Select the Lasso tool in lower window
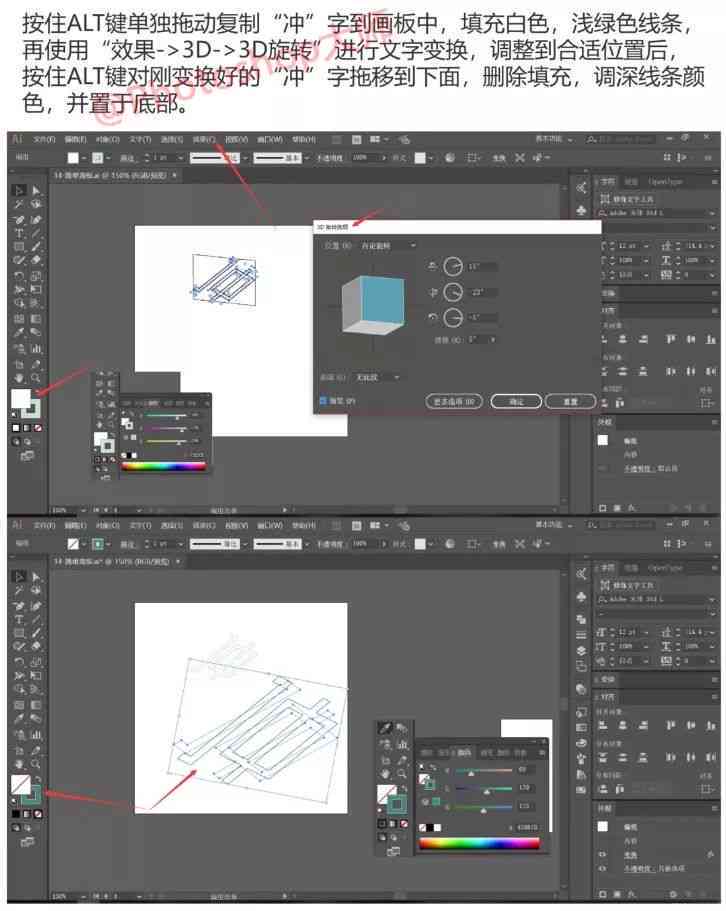This screenshot has height=911, width=726. (x=36, y=590)
